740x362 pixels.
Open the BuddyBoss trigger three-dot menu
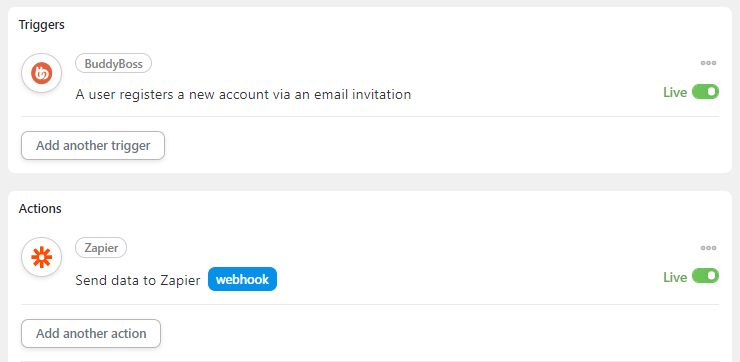click(708, 63)
